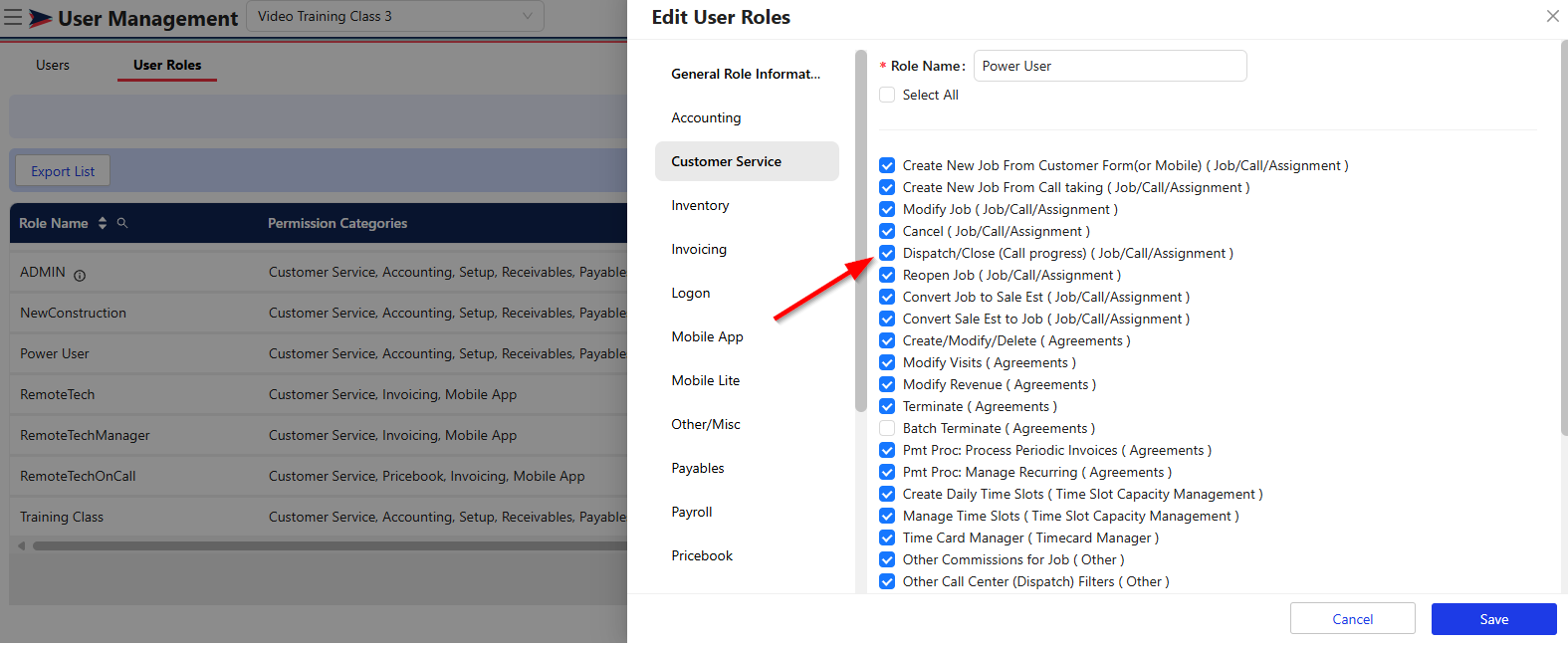Click the red arrow app logo

pos(40,18)
